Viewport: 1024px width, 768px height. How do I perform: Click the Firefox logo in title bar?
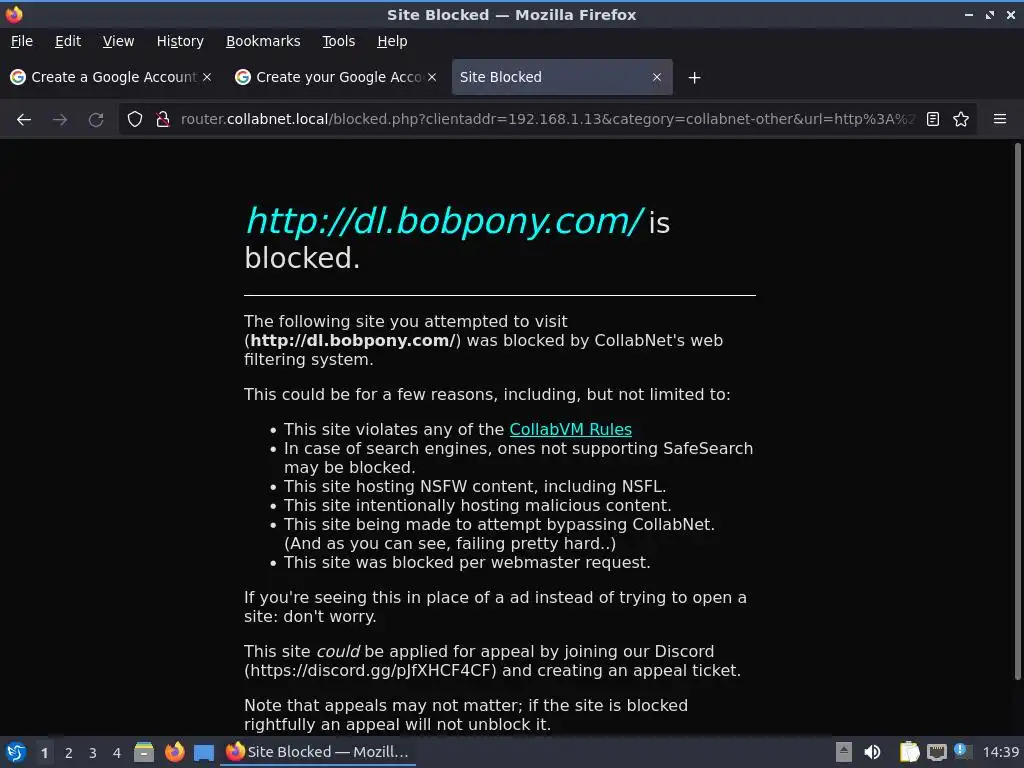(14, 14)
